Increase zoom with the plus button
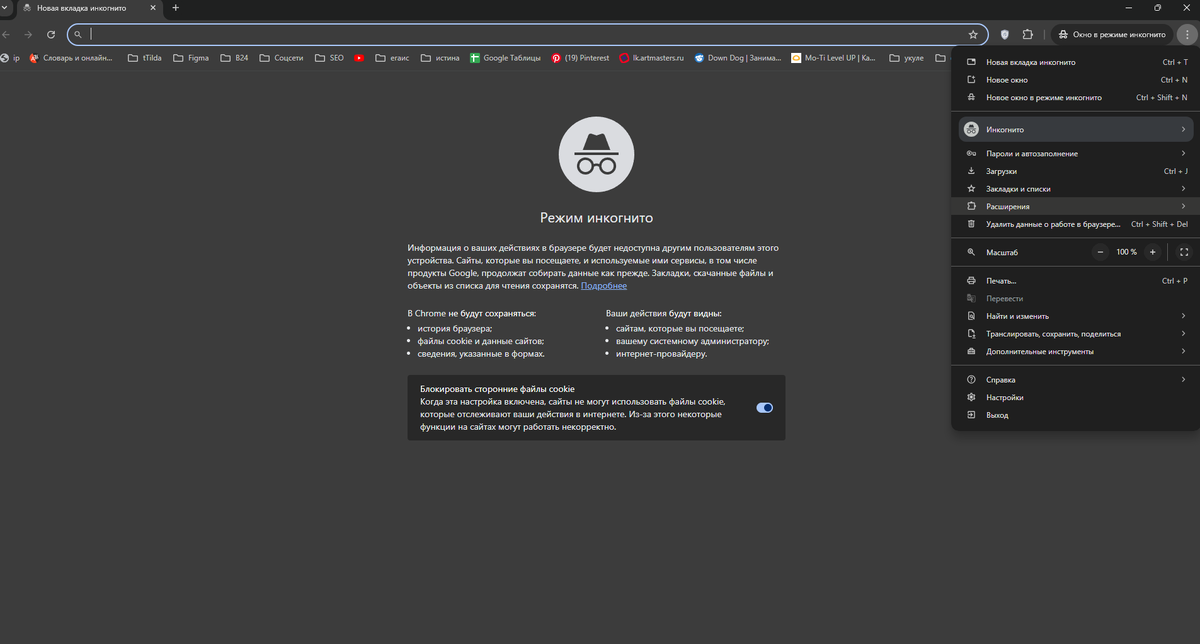 coord(1153,252)
